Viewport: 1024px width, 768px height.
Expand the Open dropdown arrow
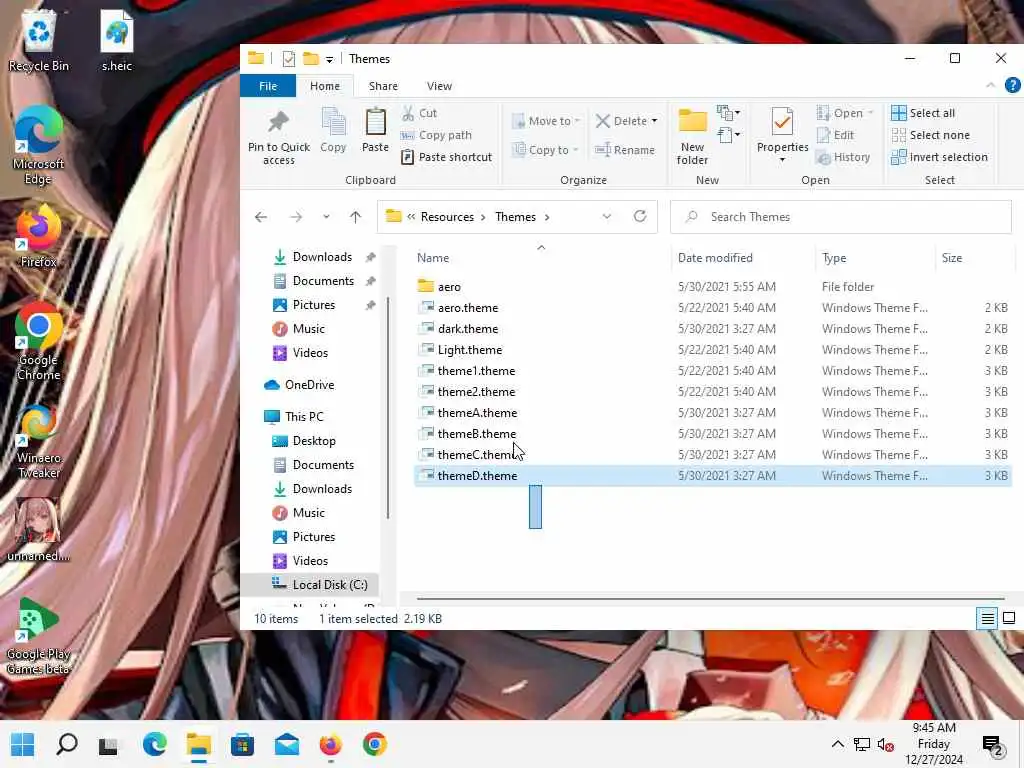tap(871, 113)
